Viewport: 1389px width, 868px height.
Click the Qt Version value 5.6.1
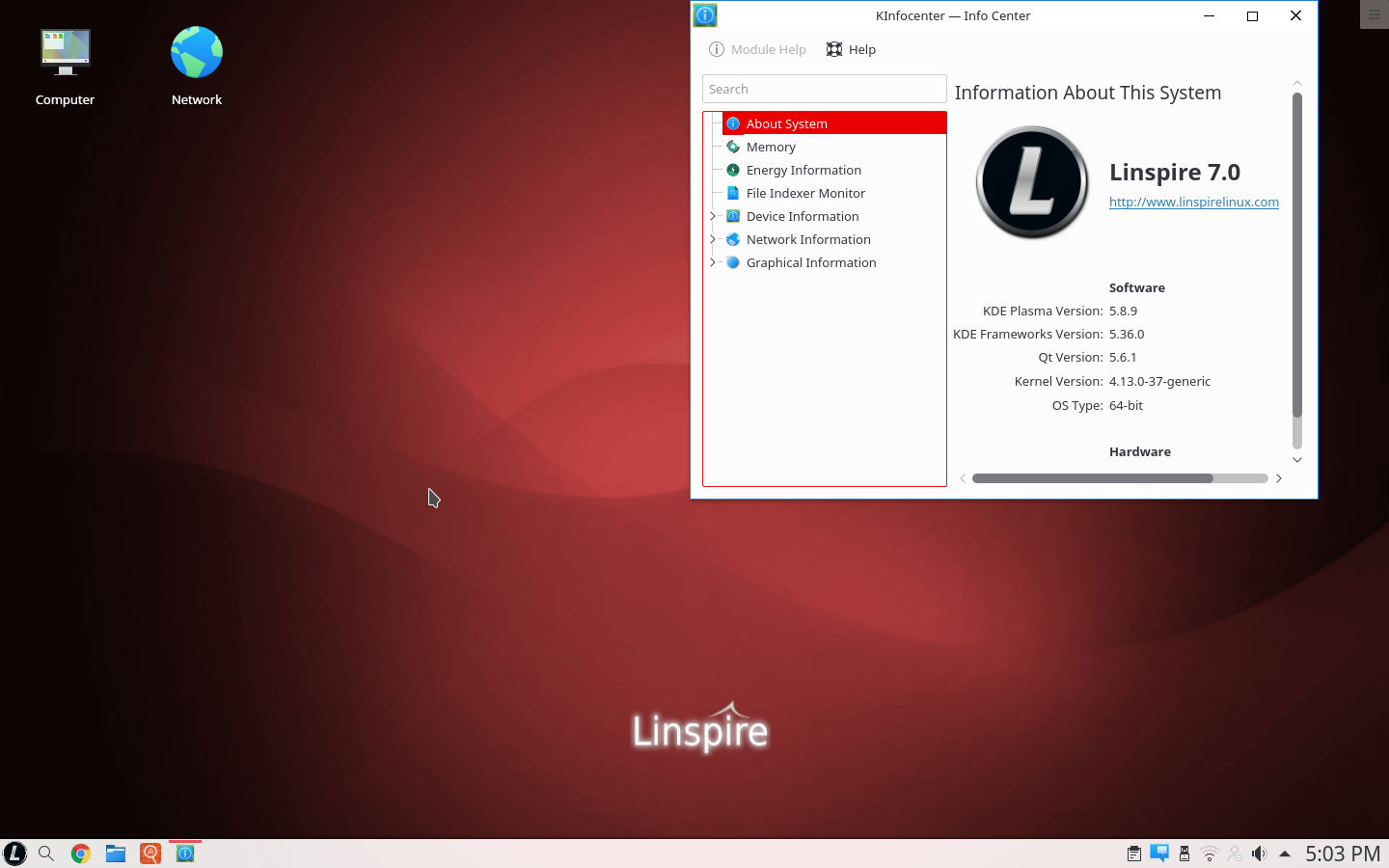coord(1123,357)
